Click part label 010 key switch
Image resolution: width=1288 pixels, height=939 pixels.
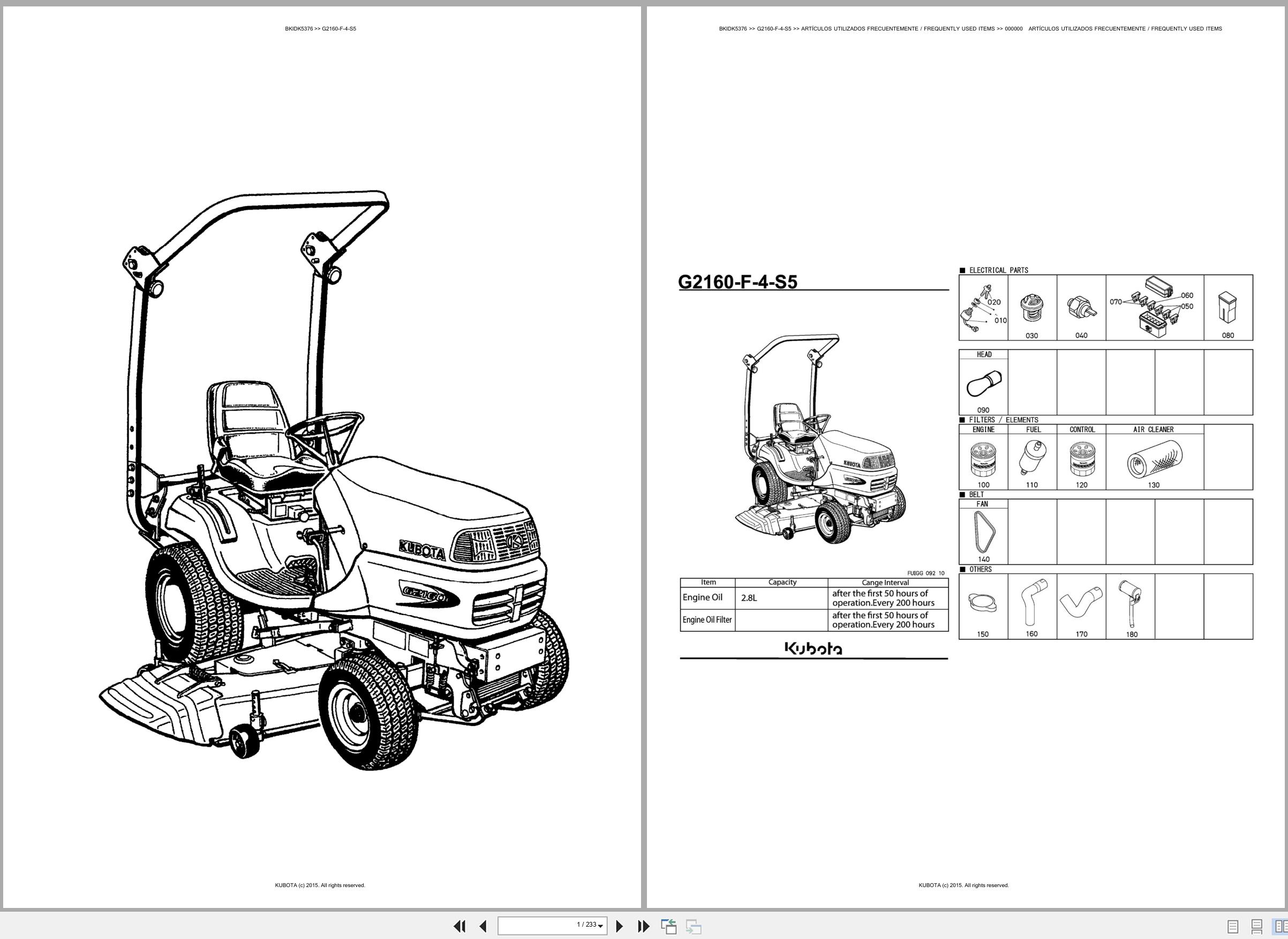click(x=1000, y=321)
